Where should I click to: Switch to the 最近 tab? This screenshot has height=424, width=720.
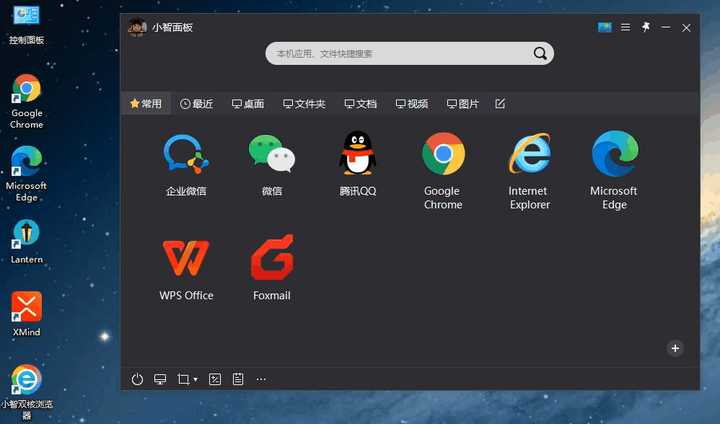(x=197, y=104)
